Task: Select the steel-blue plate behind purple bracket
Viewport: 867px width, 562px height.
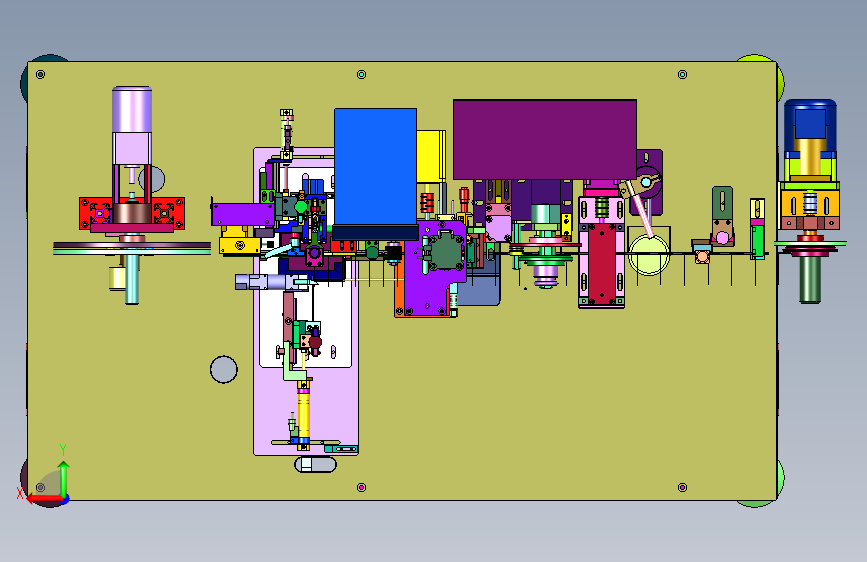Action: [x=479, y=288]
